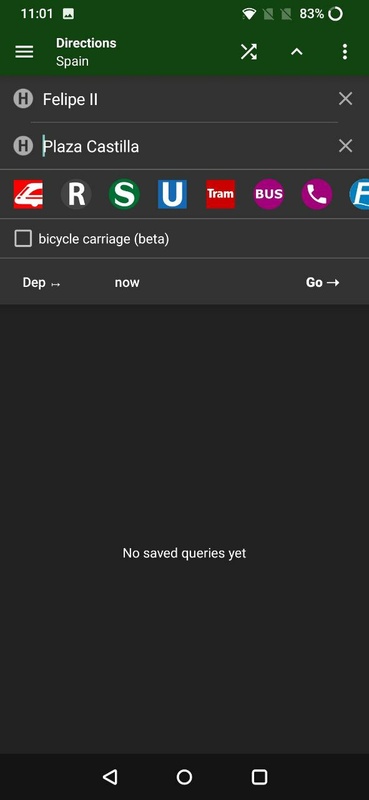Toggle the BUS product icon

click(268, 194)
